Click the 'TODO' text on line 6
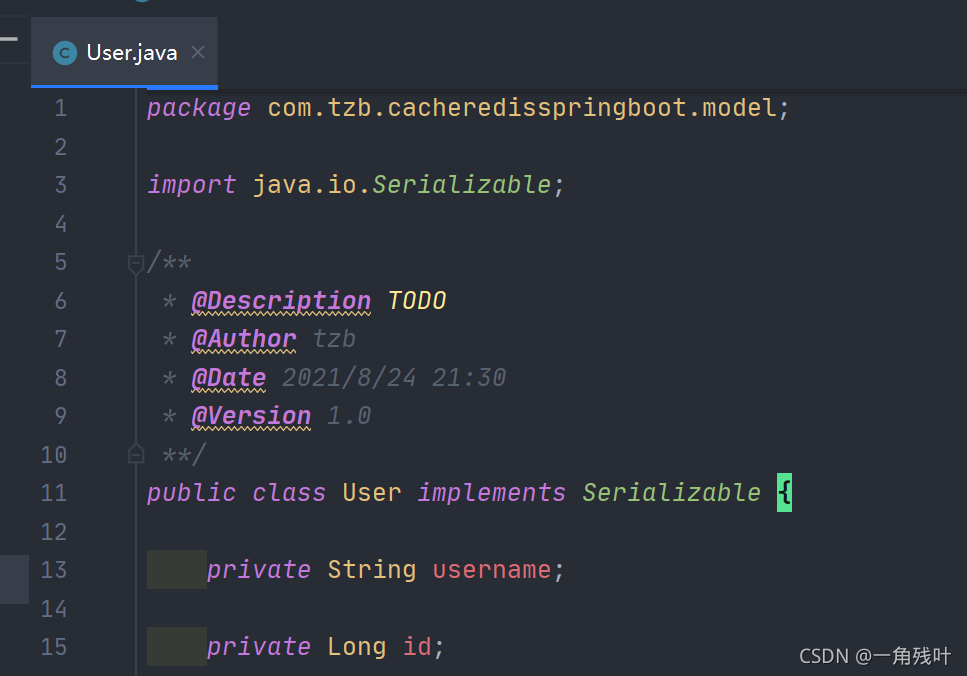This screenshot has height=676, width=967. point(417,301)
